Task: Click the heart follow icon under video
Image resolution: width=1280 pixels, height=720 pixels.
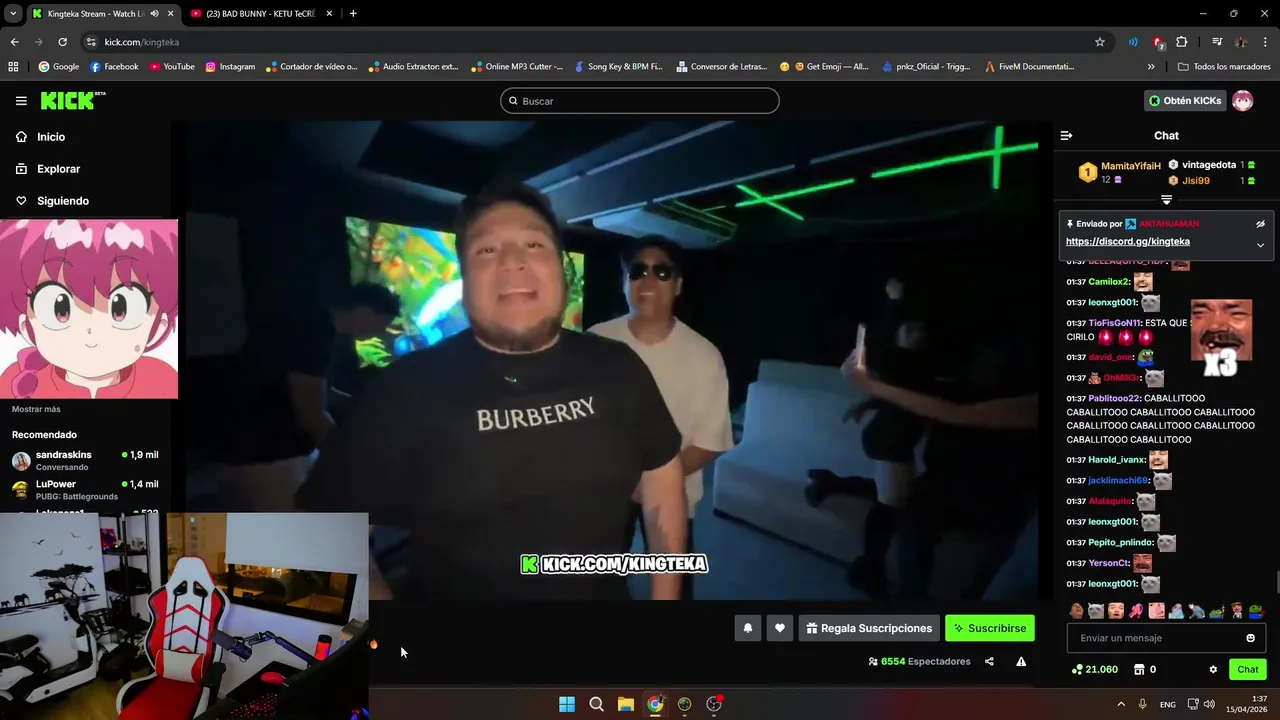Action: 780,628
